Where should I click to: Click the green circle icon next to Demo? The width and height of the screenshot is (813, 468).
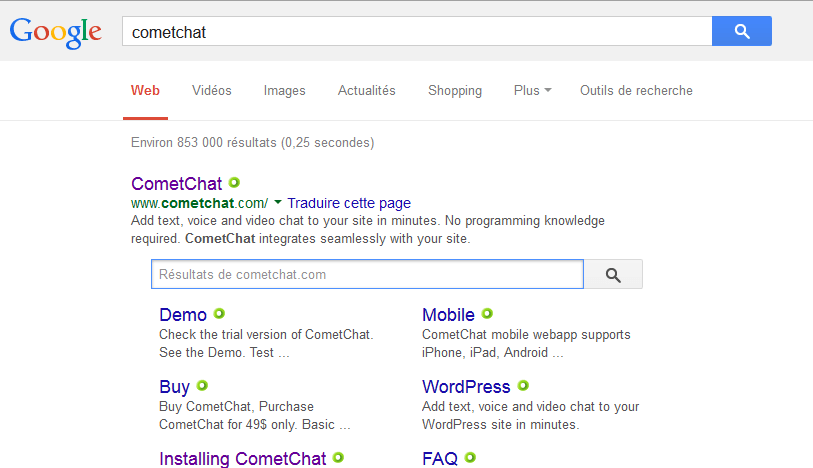coord(219,314)
